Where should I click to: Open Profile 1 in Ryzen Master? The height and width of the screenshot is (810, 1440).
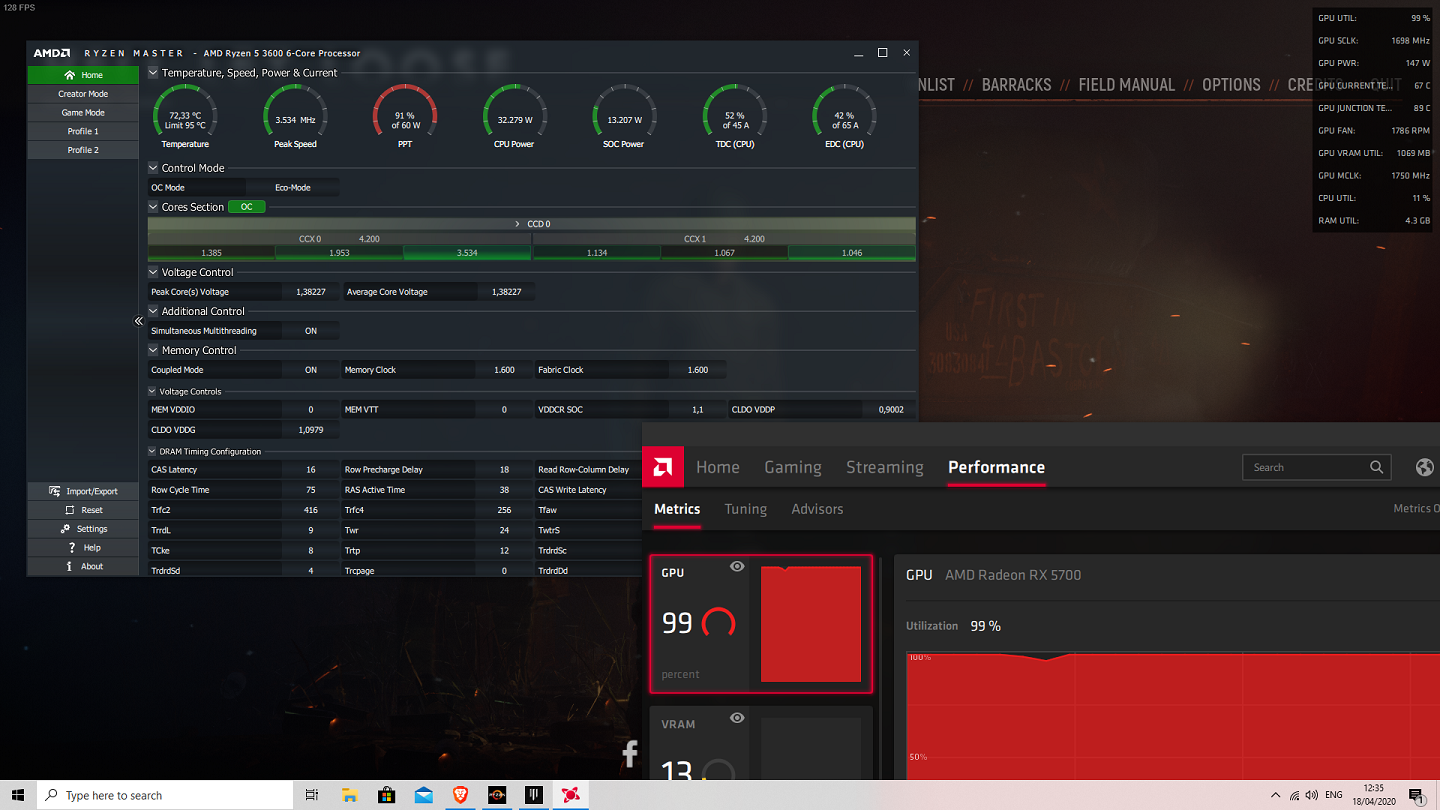click(x=83, y=131)
